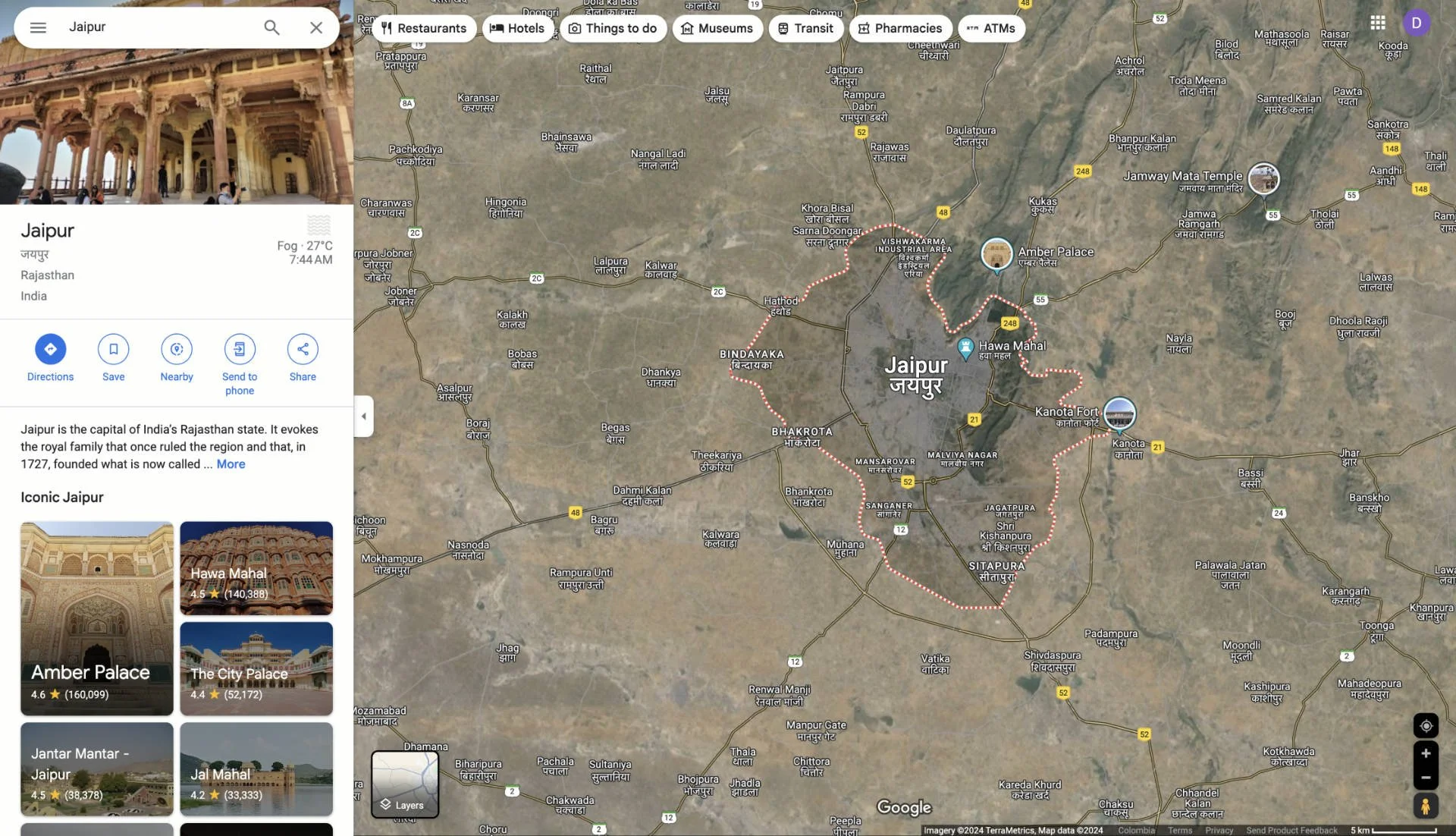Image resolution: width=1456 pixels, height=836 pixels.
Task: Open Google apps grid
Action: (x=1378, y=23)
